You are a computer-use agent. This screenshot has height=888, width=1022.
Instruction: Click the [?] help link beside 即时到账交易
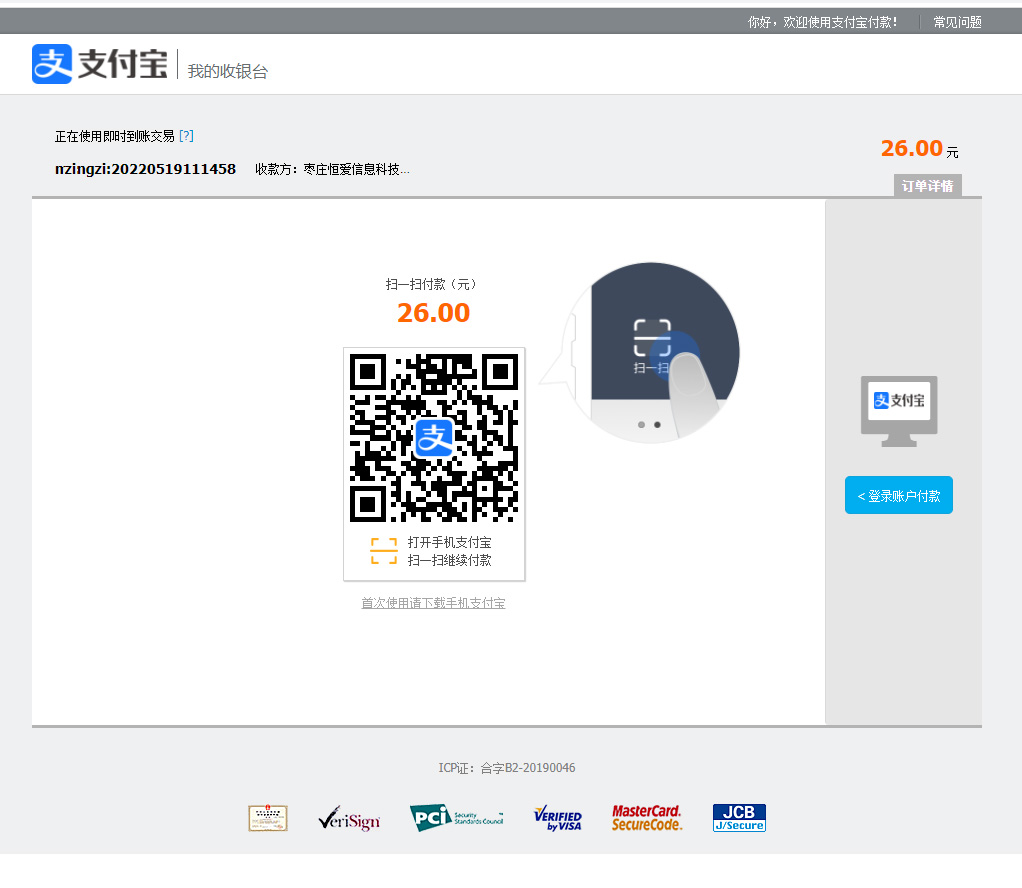tap(186, 136)
